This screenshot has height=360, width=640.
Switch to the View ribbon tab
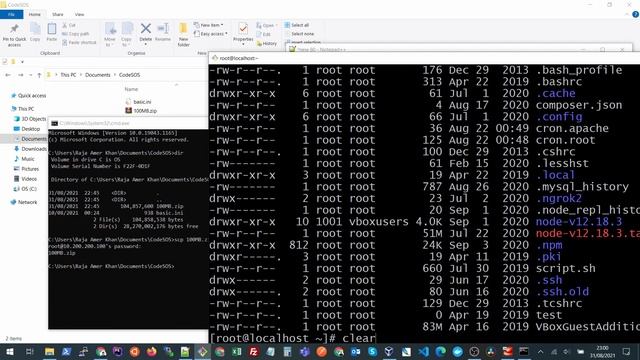(79, 14)
